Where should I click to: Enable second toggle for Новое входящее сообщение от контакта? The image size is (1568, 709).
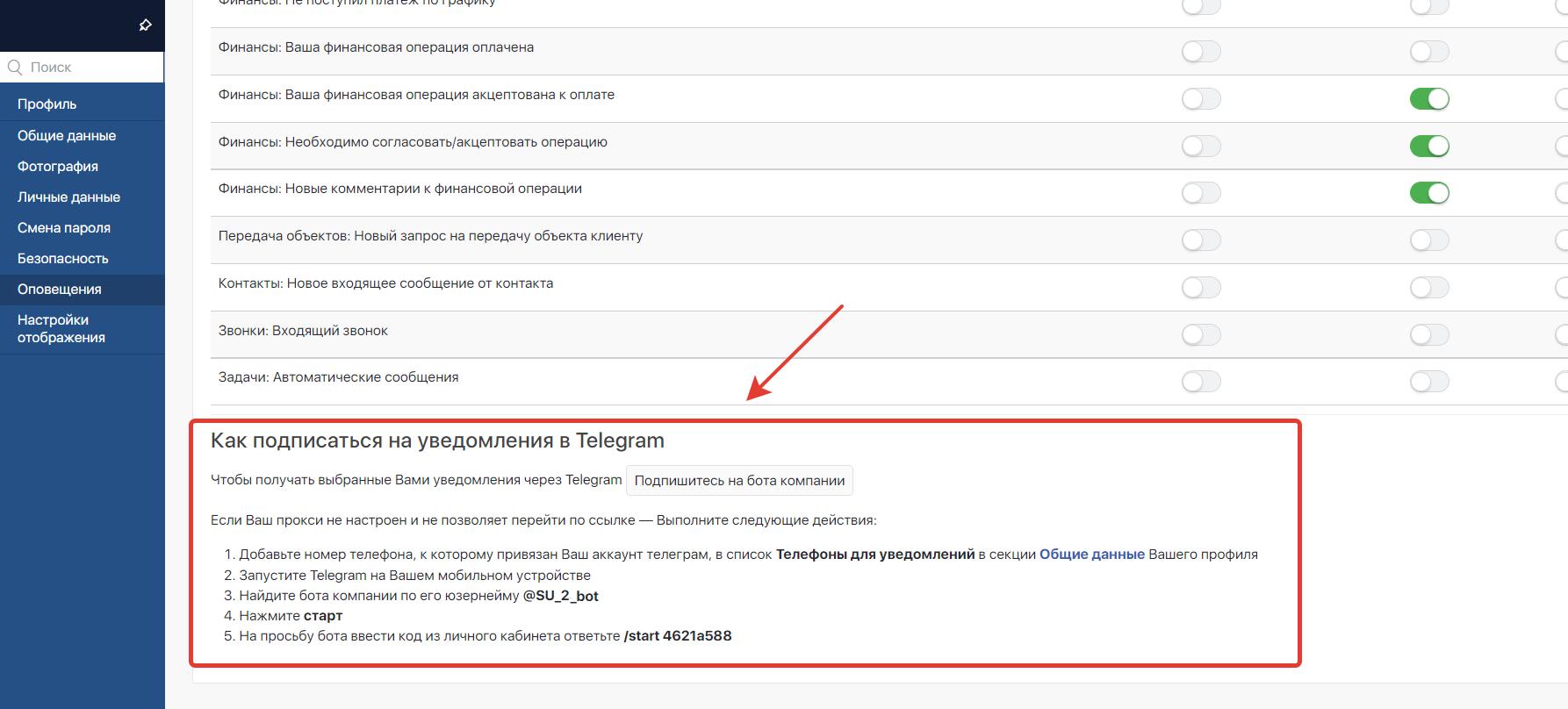(x=1428, y=288)
